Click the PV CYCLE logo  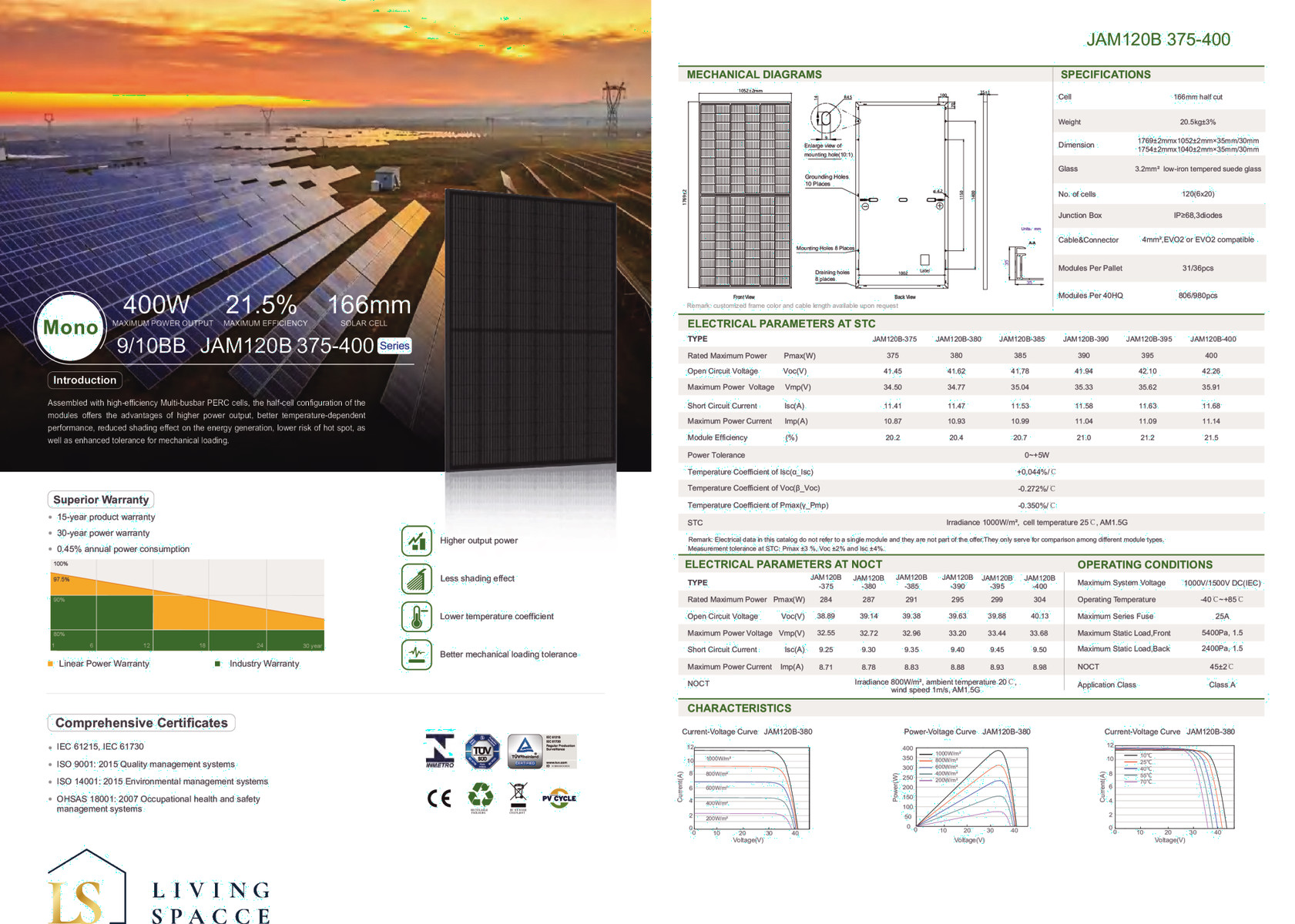pos(559,798)
